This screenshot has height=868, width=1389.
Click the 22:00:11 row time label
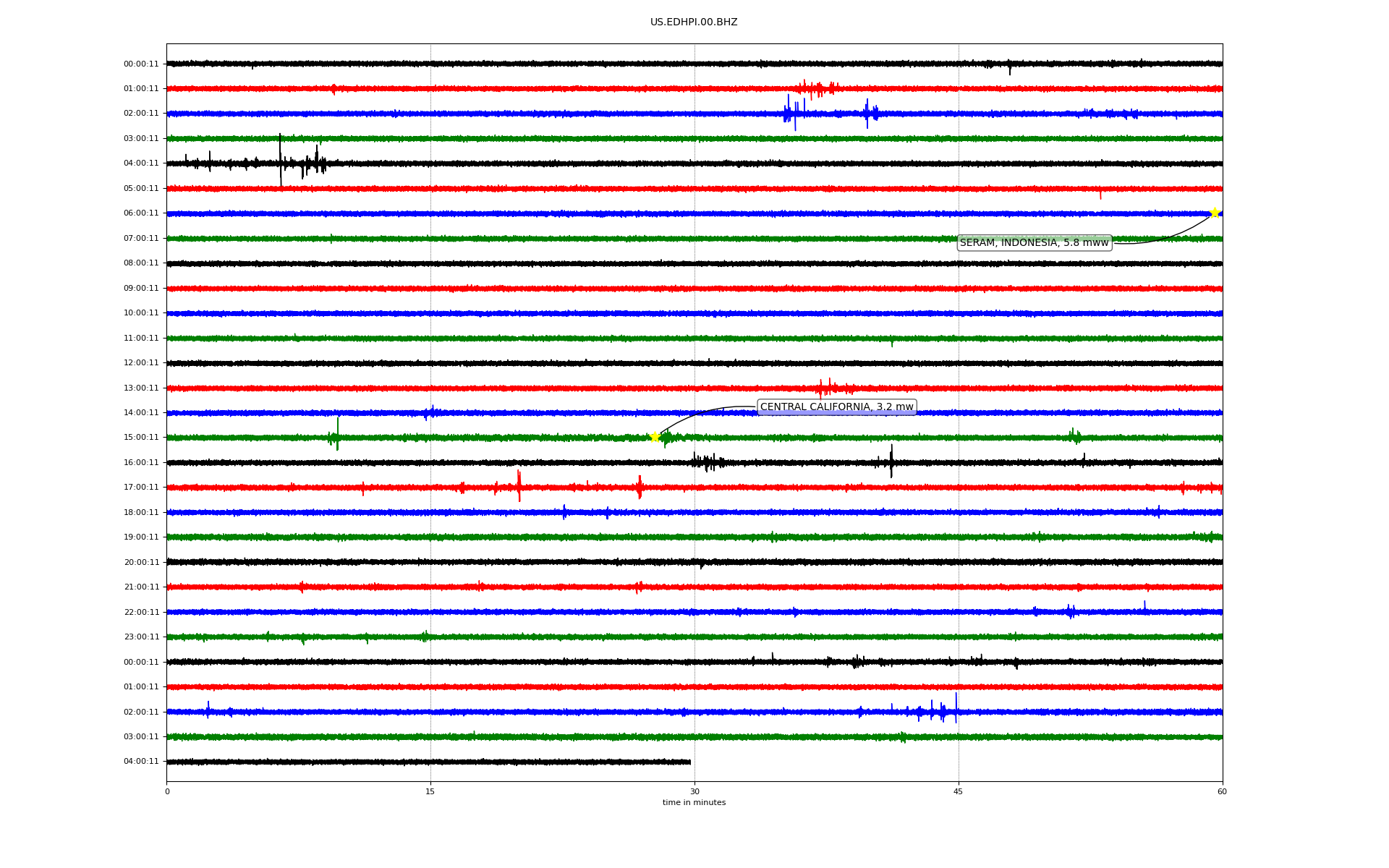click(141, 612)
